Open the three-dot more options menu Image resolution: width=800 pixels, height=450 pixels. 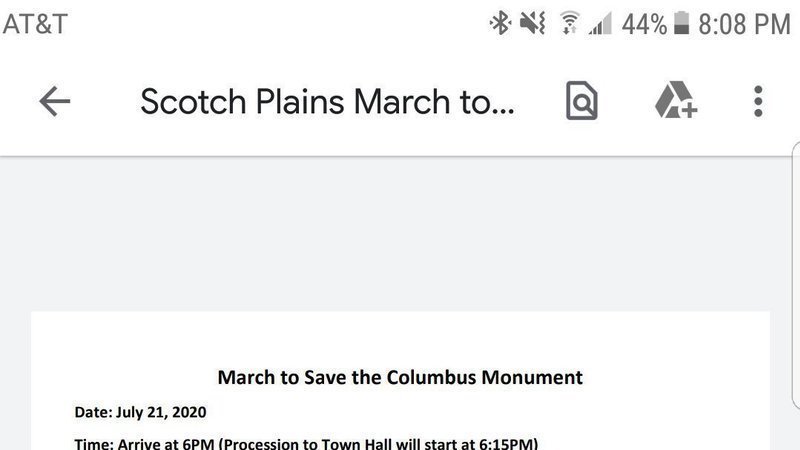(x=758, y=101)
